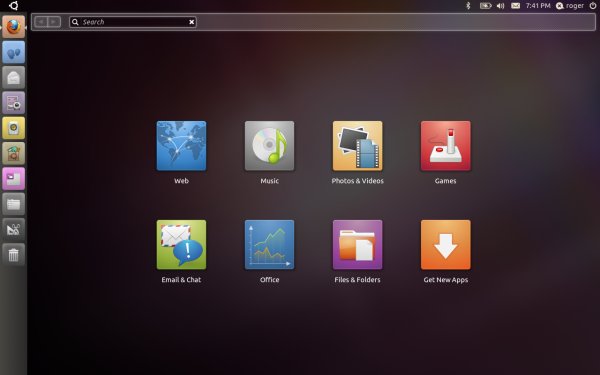Click the Files & Folders label text
600x375 pixels.
tap(357, 279)
